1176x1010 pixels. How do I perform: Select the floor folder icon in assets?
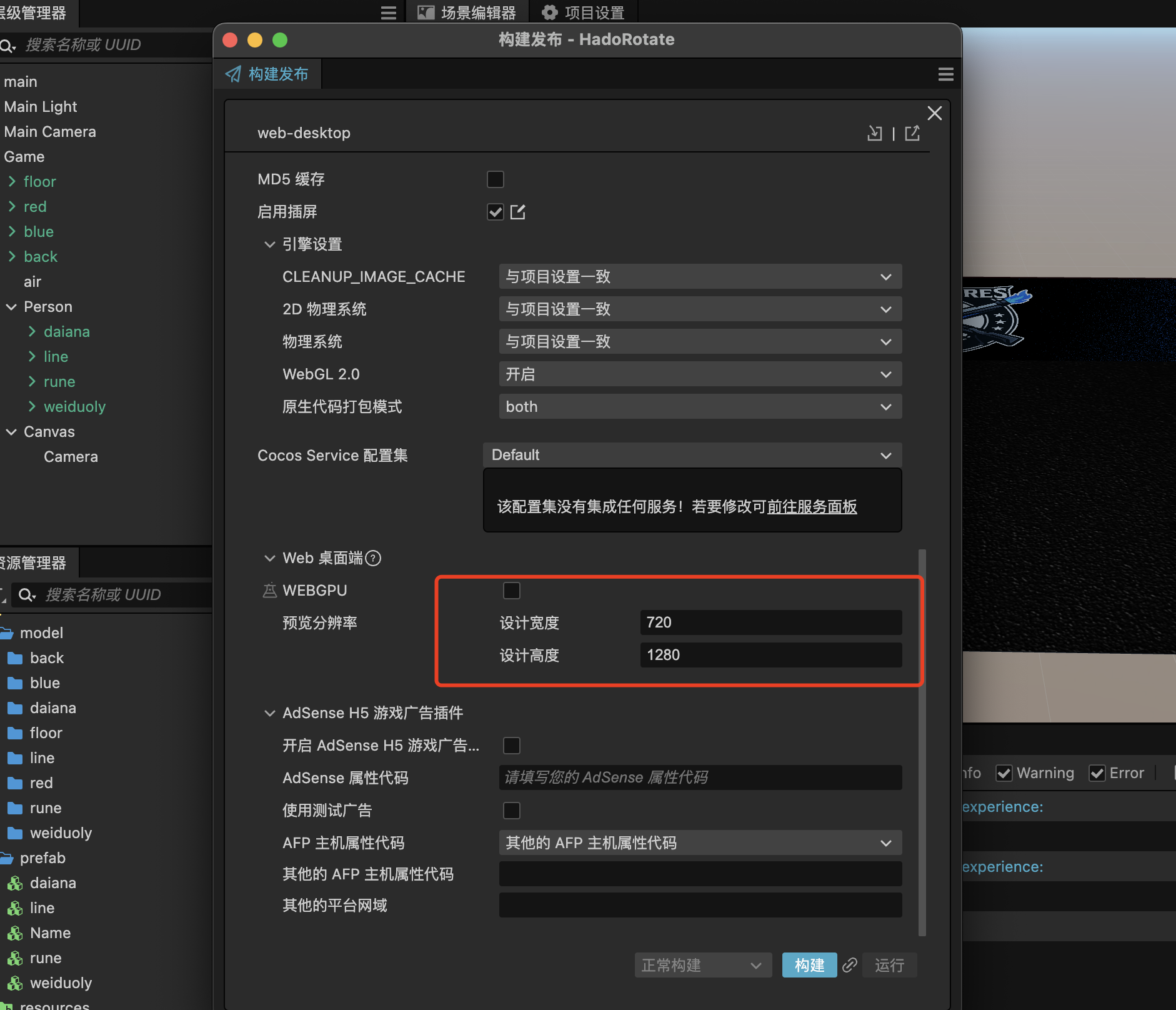(x=15, y=733)
